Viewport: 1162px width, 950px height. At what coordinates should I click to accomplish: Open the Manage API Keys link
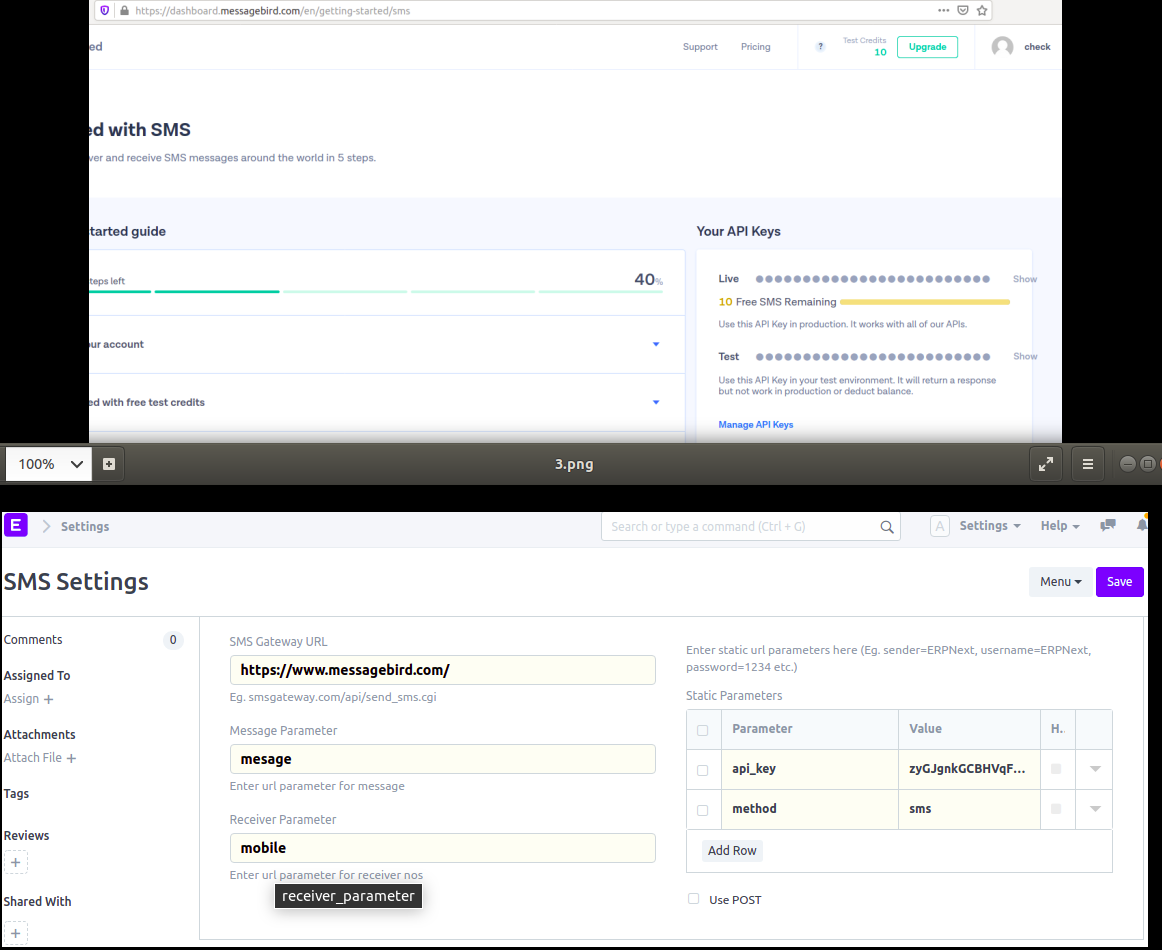[756, 425]
